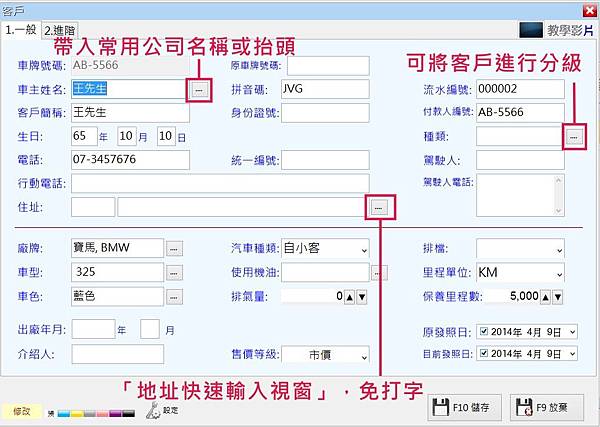Click the F9 放棄 discard button

coord(547,408)
